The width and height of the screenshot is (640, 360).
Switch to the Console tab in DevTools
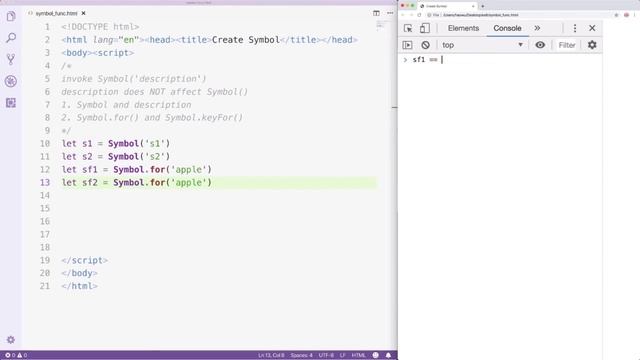pos(507,28)
